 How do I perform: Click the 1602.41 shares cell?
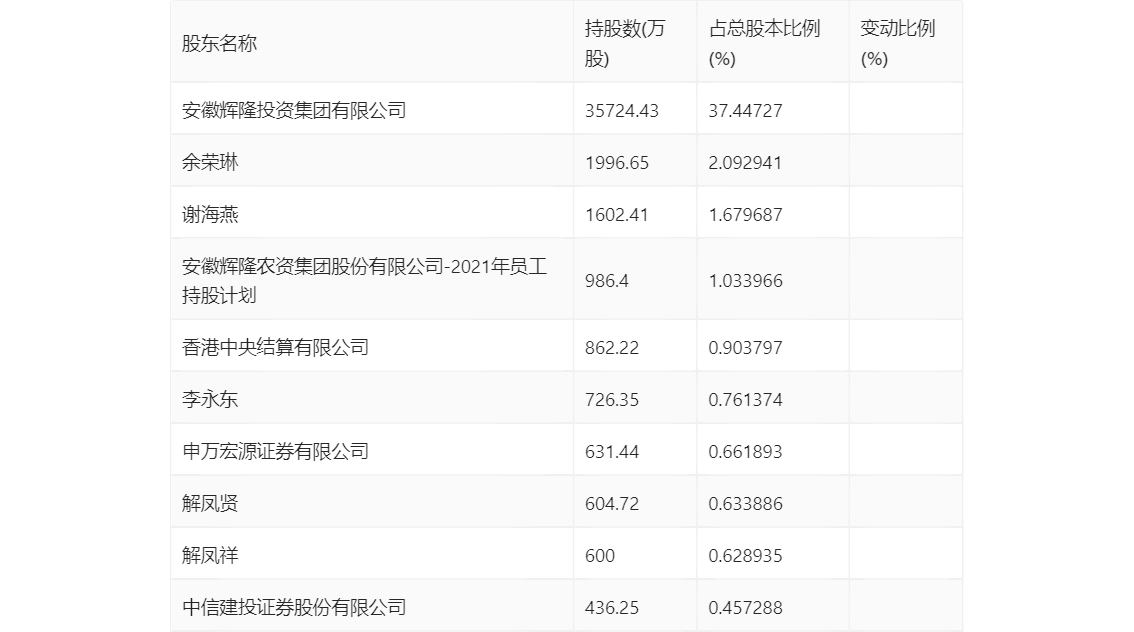(x=616, y=215)
